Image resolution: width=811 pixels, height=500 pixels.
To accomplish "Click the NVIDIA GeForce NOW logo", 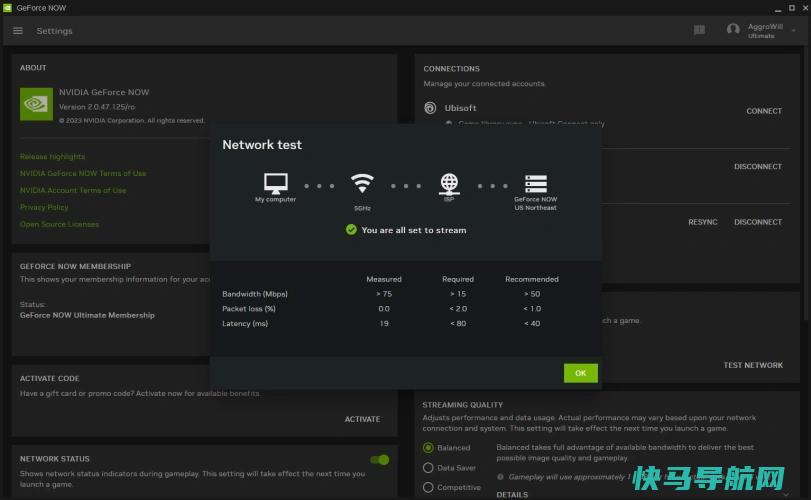I will [36, 104].
